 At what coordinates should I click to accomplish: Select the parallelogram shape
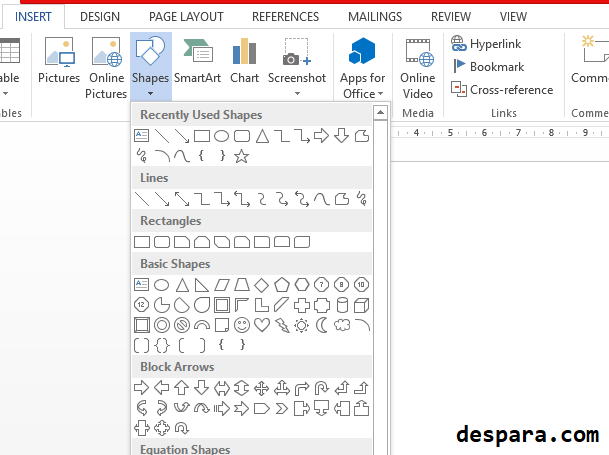coord(222,285)
